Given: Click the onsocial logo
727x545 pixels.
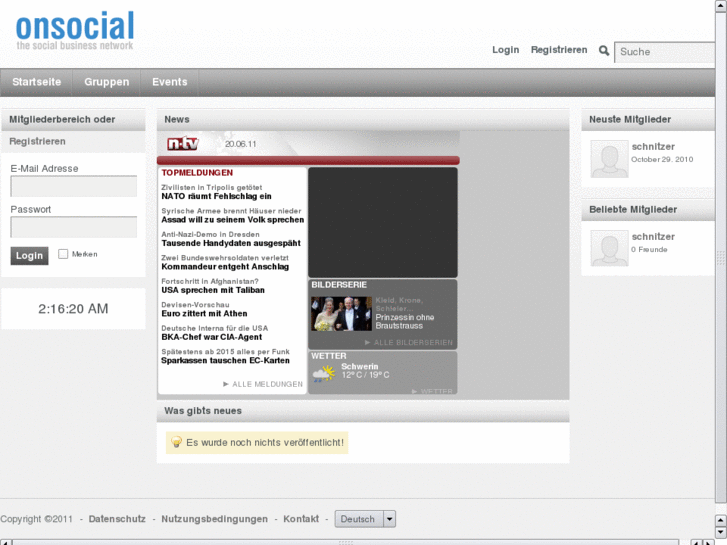Looking at the screenshot, I should click(x=75, y=30).
